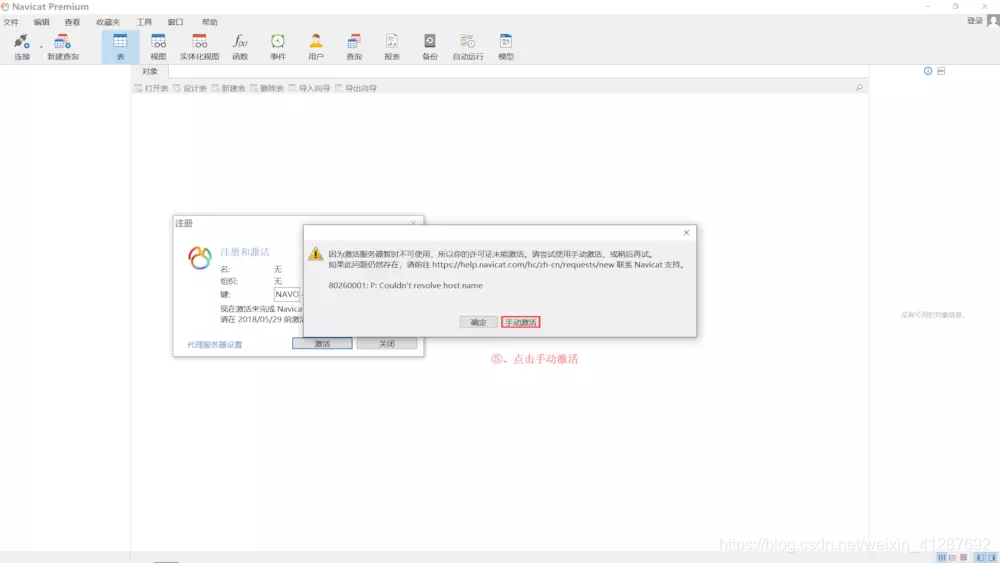Screen dimensions: 1000x563
Task: Open the 查询 query objects
Action: pos(354,47)
